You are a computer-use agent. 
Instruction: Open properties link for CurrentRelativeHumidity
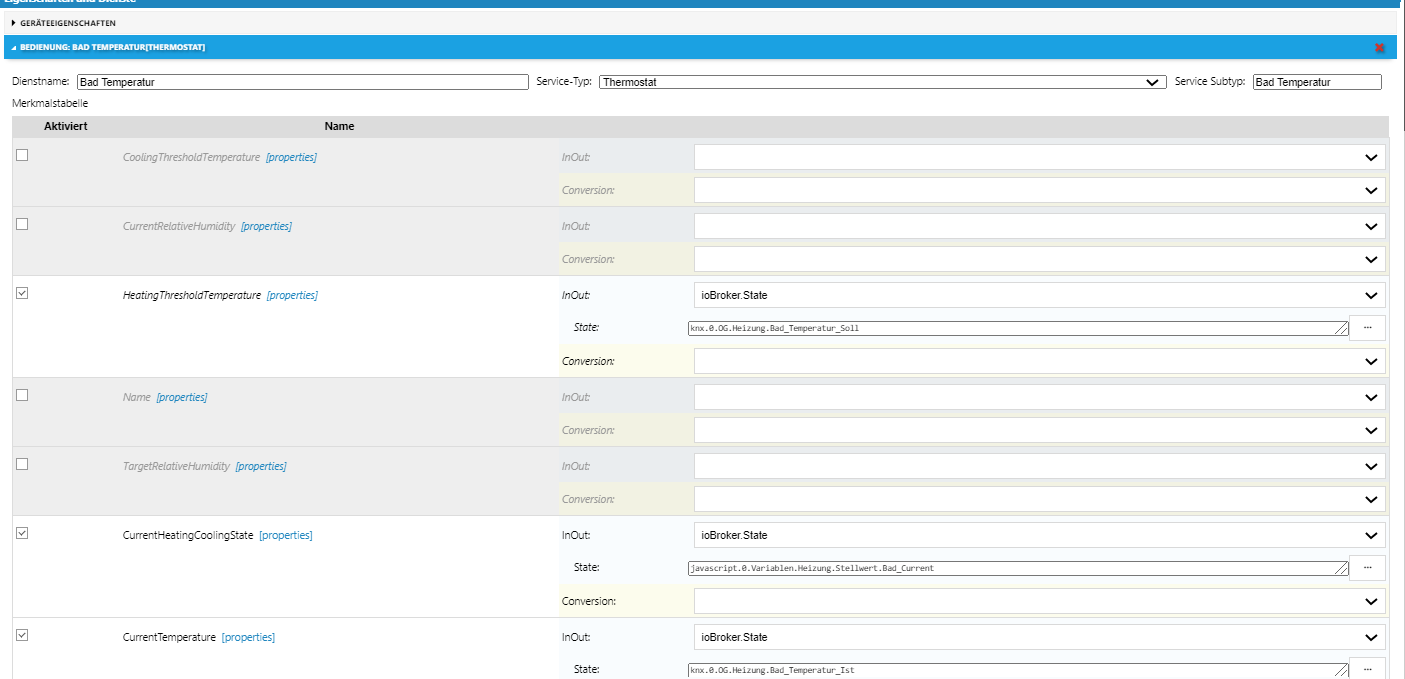(x=266, y=226)
